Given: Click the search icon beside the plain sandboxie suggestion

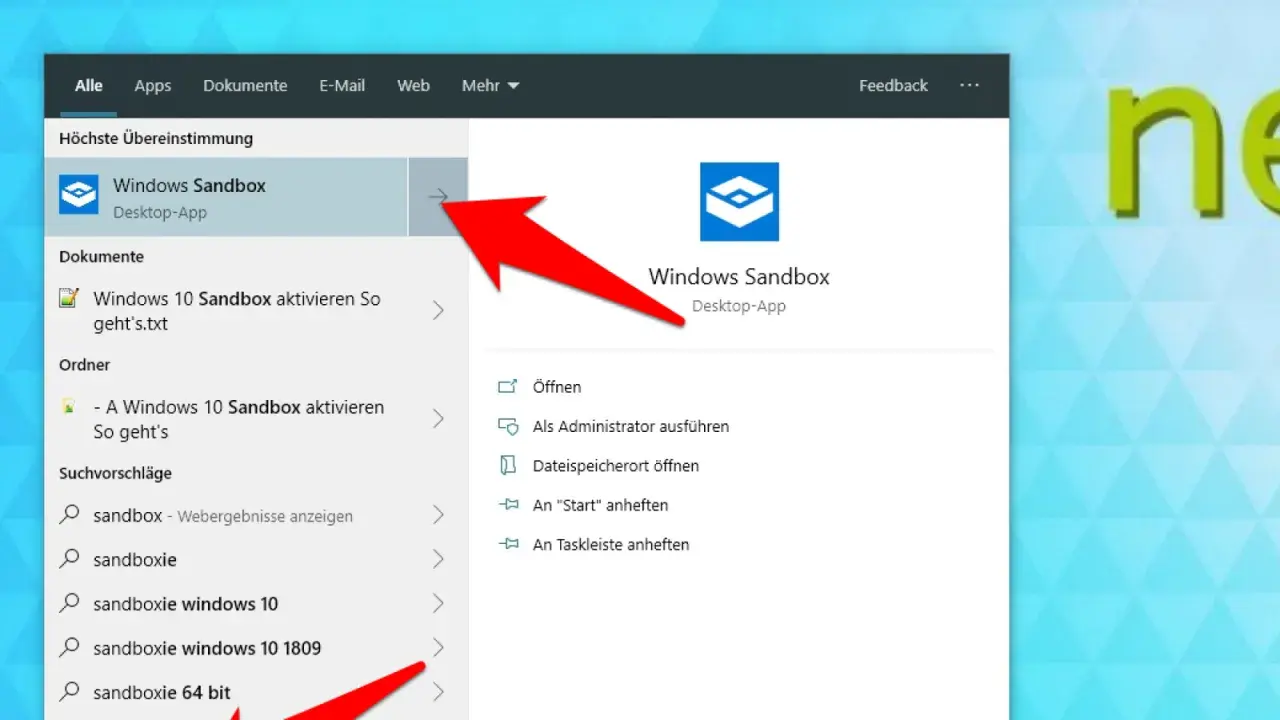Looking at the screenshot, I should point(69,559).
